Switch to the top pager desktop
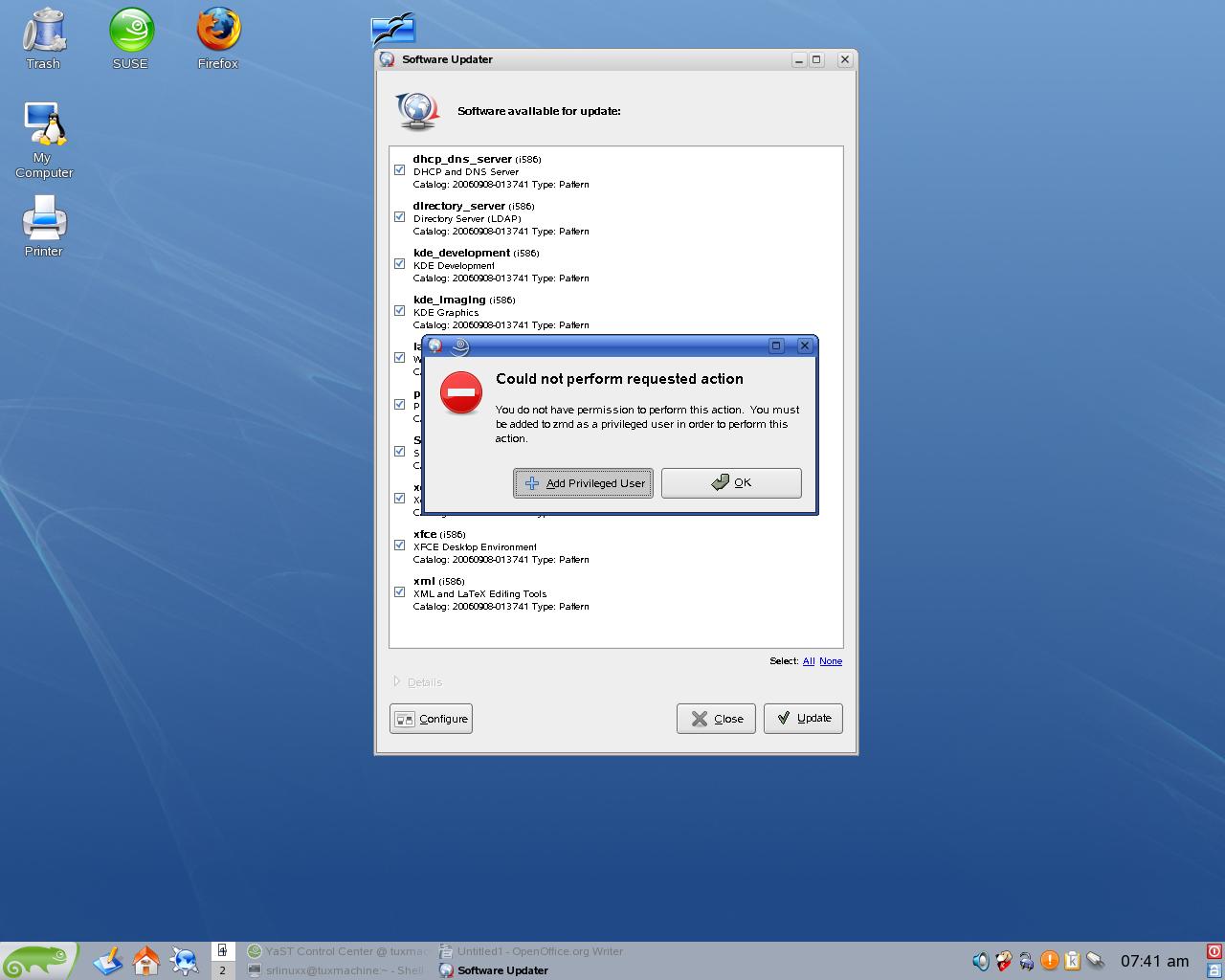The image size is (1225, 980). coord(222,950)
